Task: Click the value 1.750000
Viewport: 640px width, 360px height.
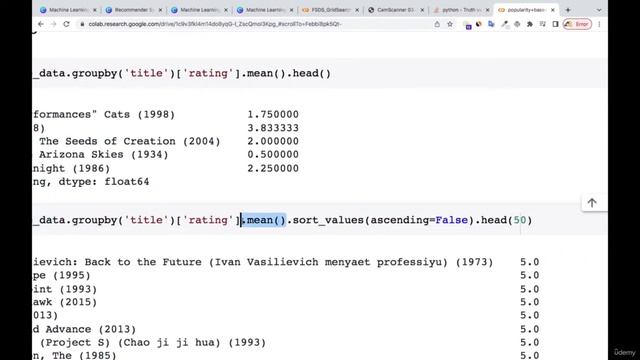Action: 273,114
